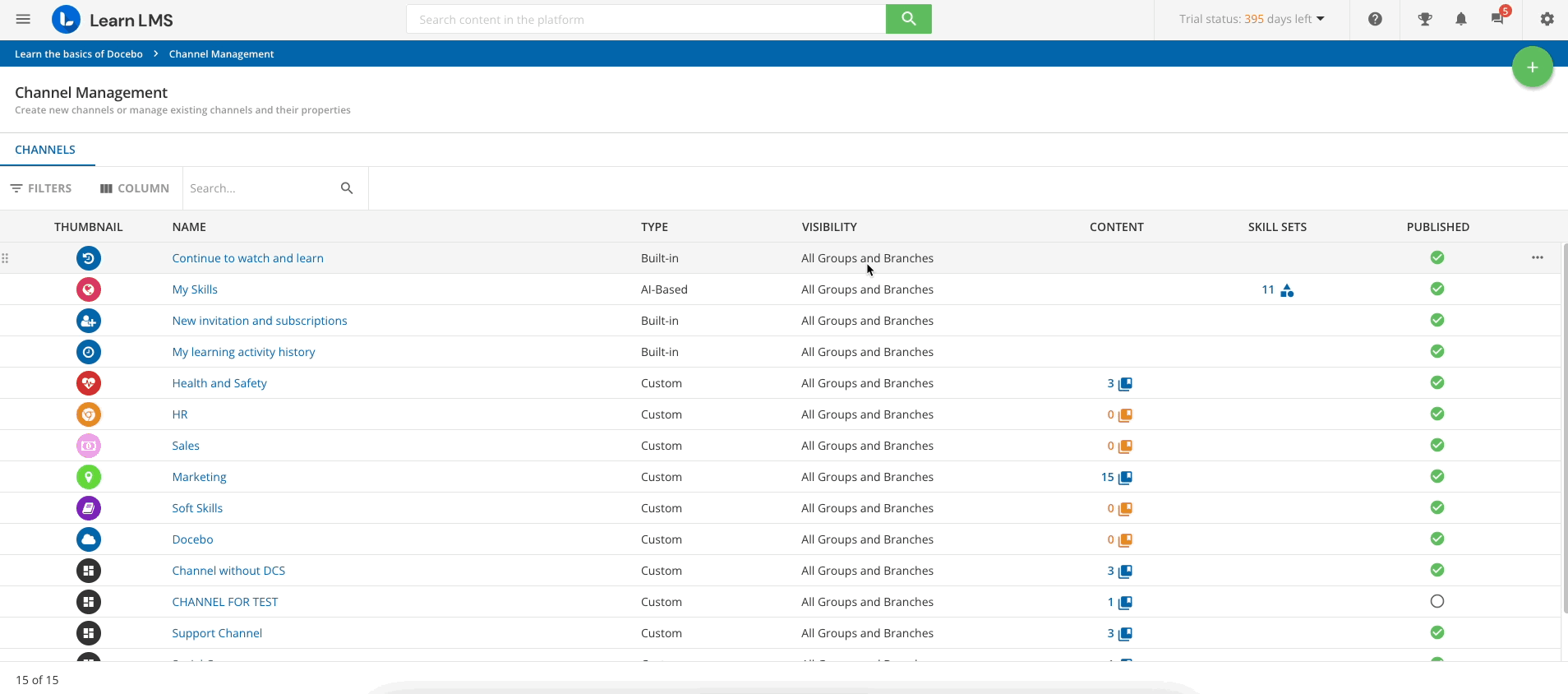This screenshot has height=694, width=1568.
Task: Click the content icon for Health and Safety
Action: [1125, 384]
